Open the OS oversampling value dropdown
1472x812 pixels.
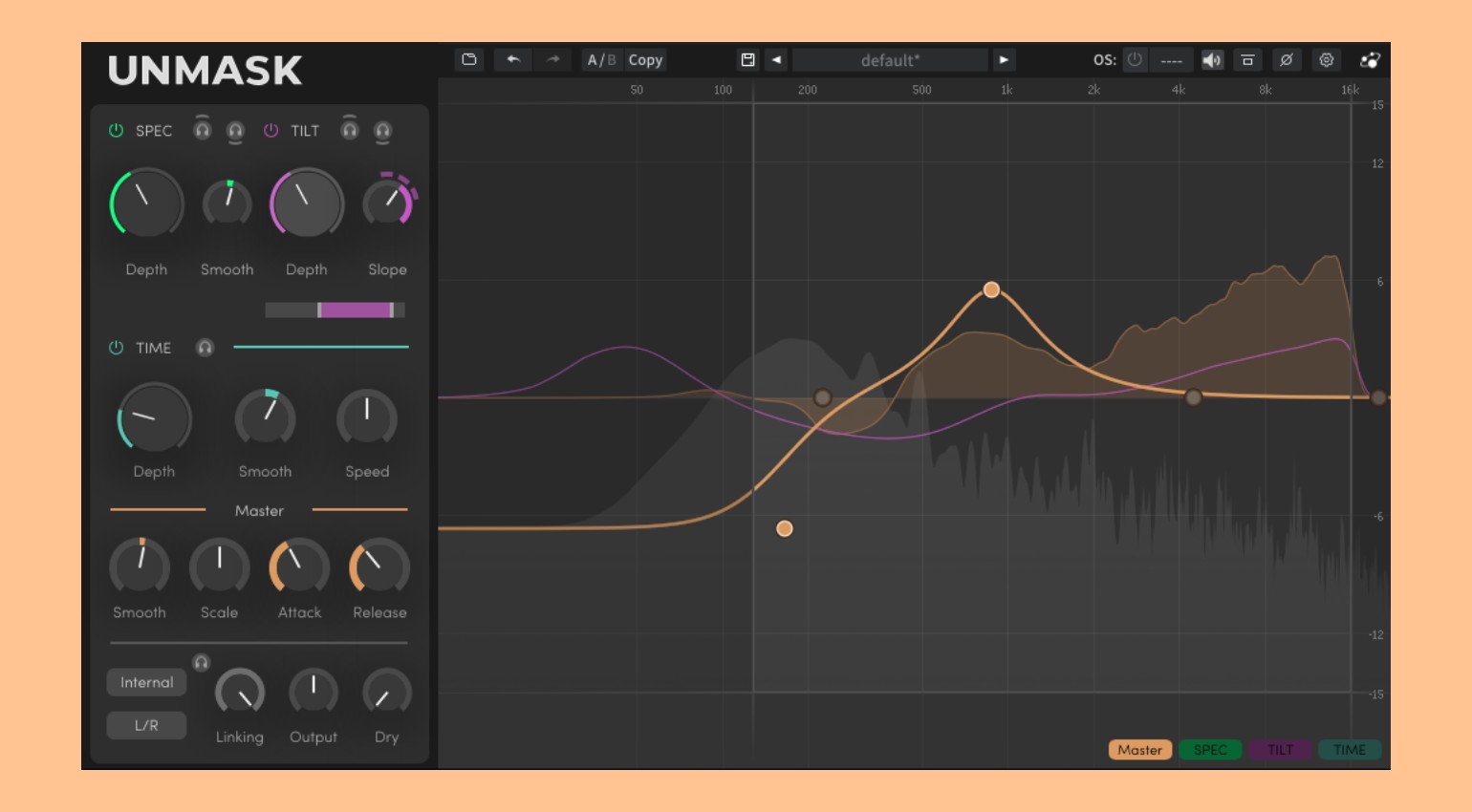coord(1171,59)
